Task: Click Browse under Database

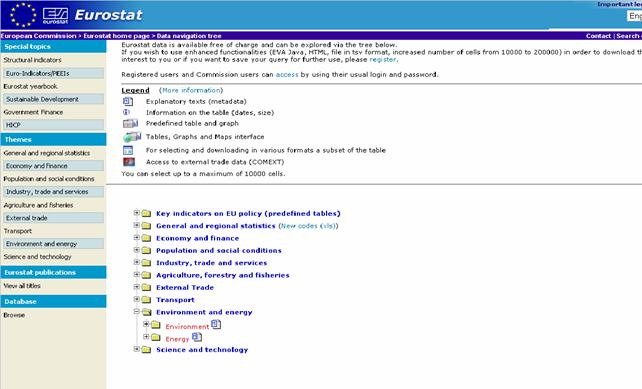Action: coord(14,315)
